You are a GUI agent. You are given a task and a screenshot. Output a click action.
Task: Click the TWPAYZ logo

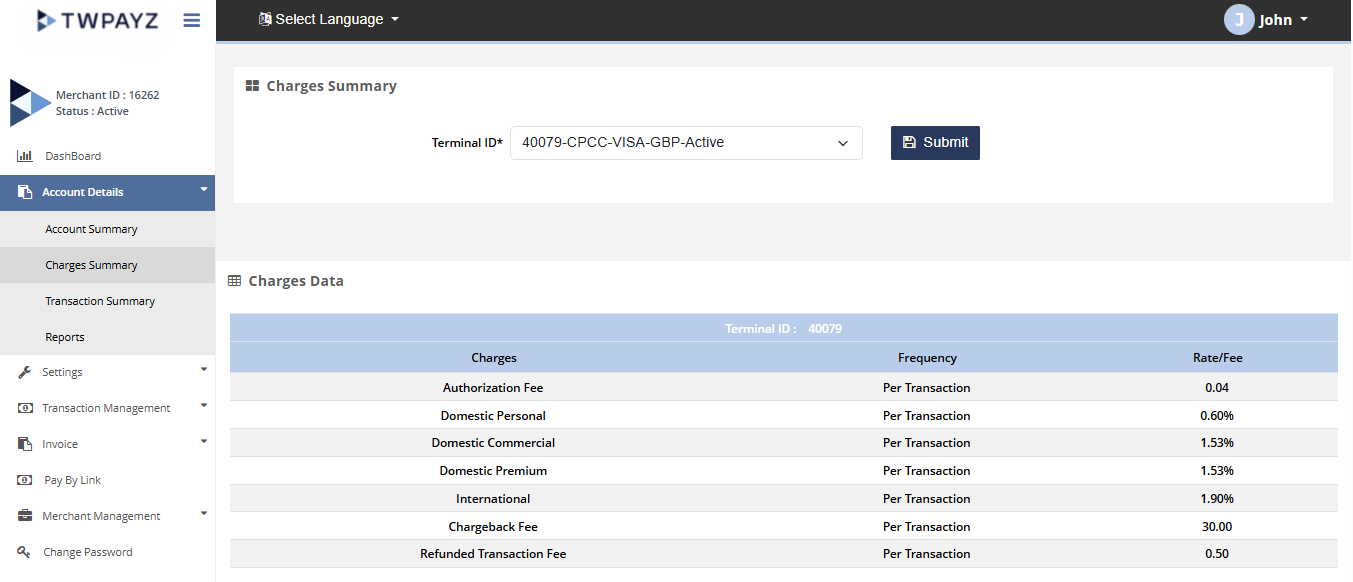(x=97, y=20)
